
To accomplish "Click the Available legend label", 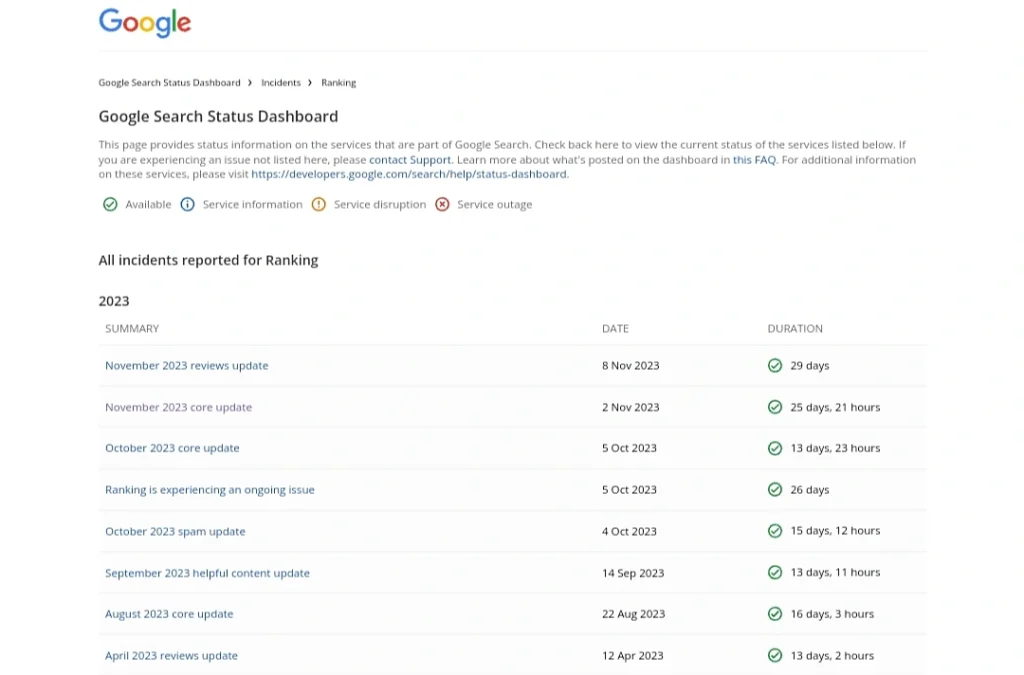I will [148, 204].
